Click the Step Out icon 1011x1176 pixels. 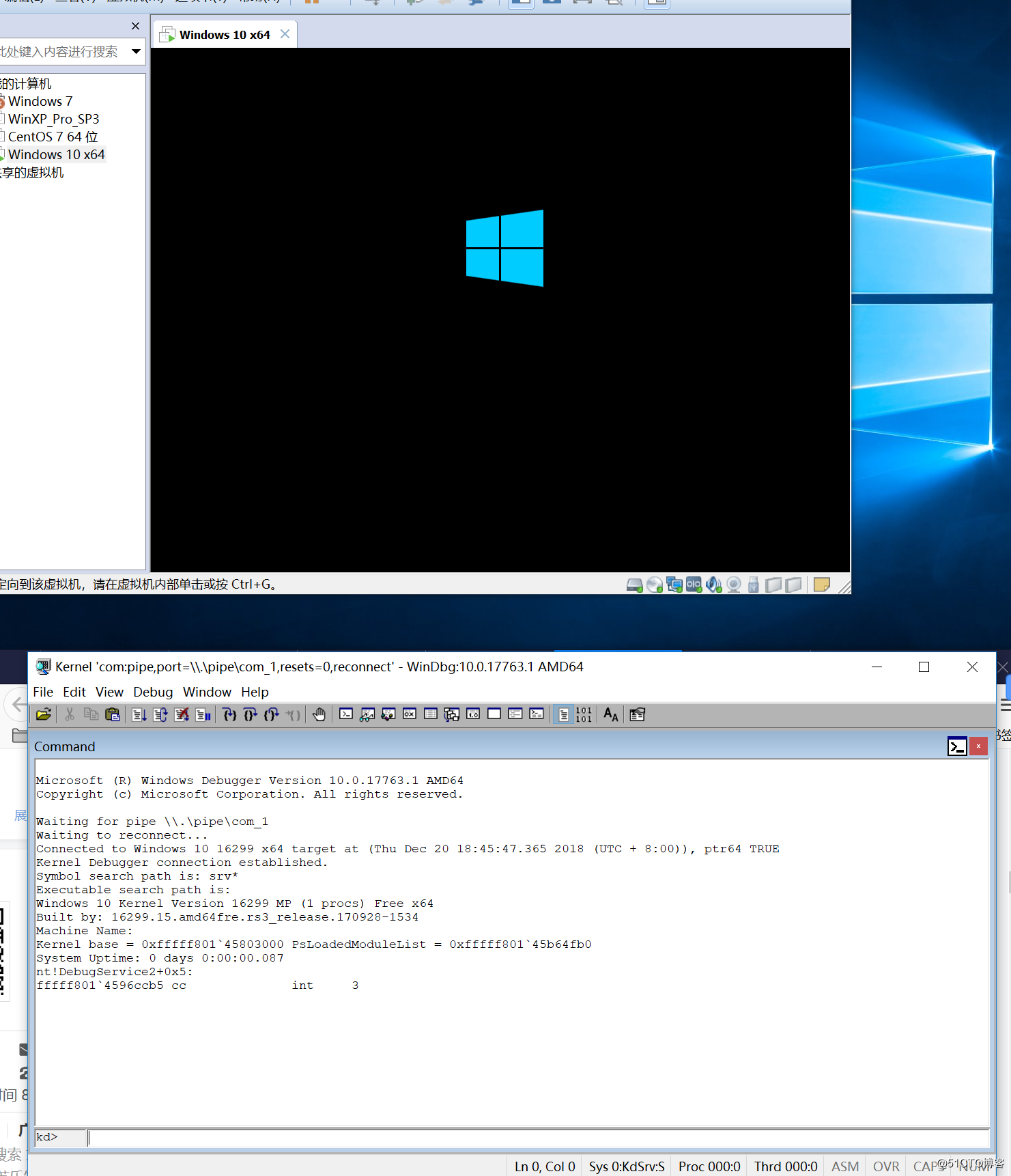tap(272, 714)
